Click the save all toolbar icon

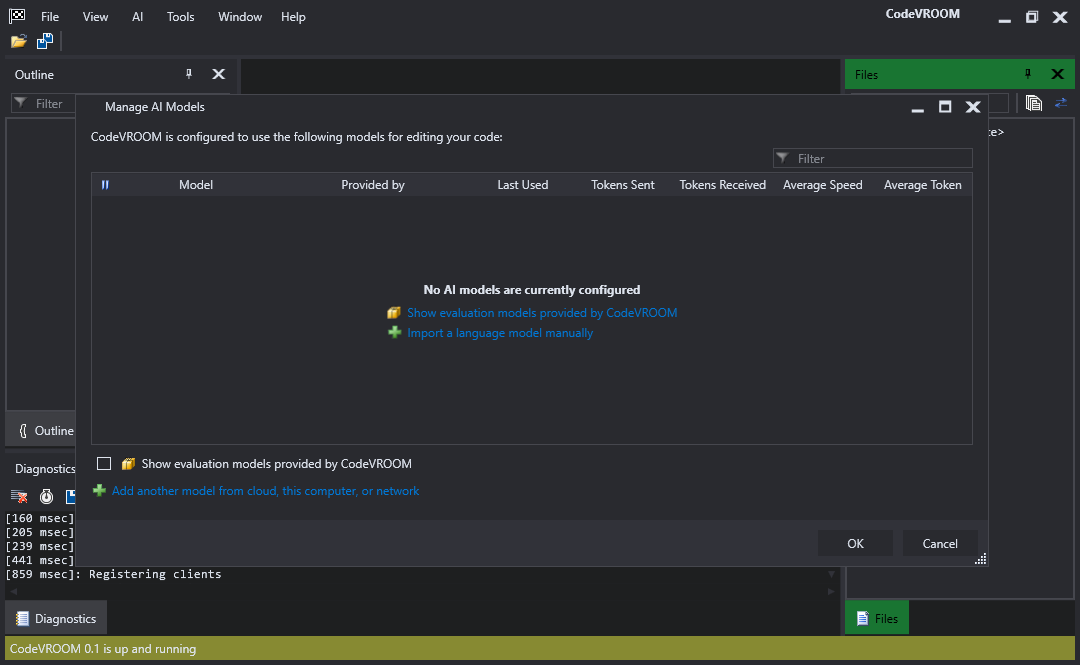pos(45,41)
